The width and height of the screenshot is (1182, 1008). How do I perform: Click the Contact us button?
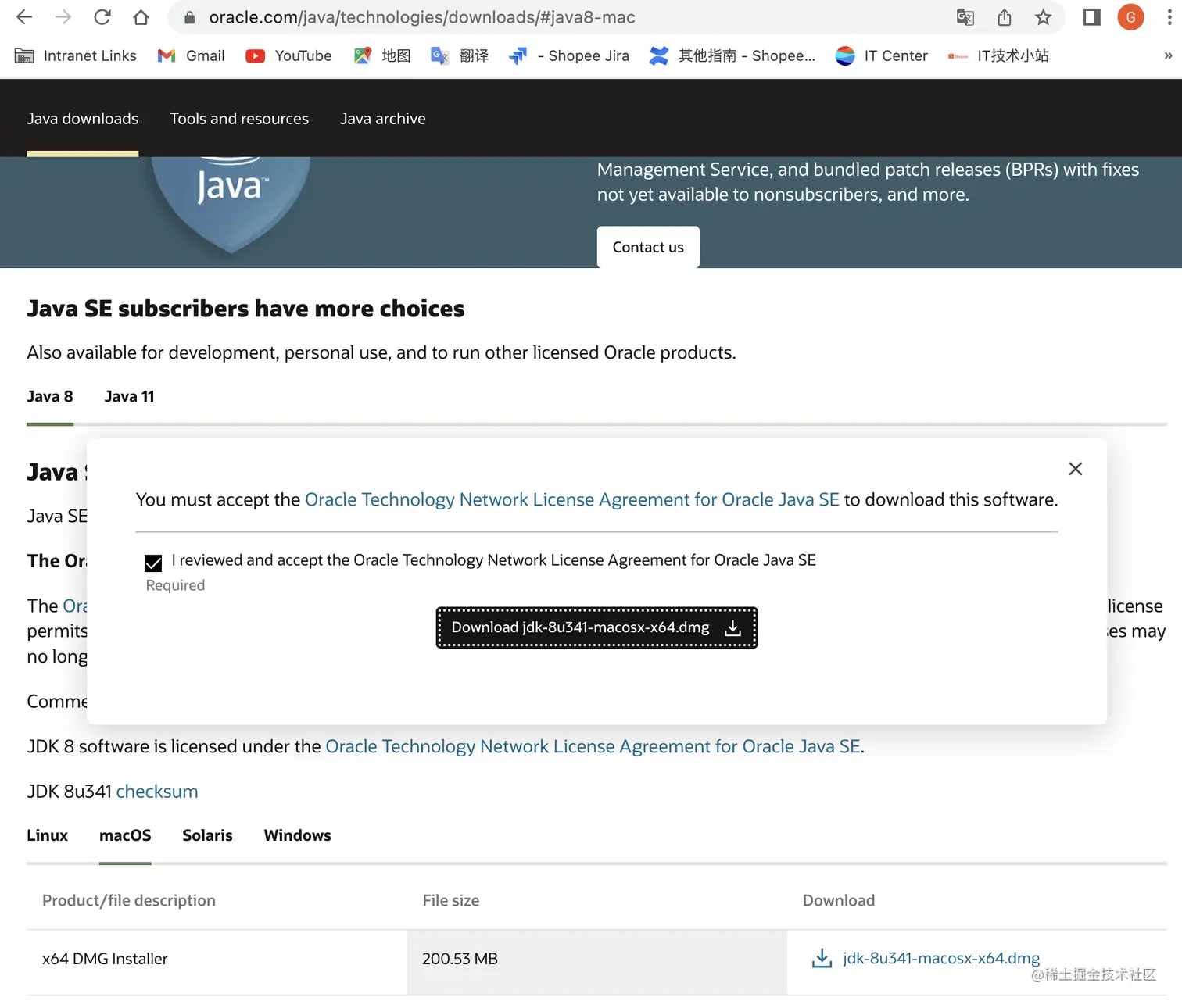click(x=648, y=247)
